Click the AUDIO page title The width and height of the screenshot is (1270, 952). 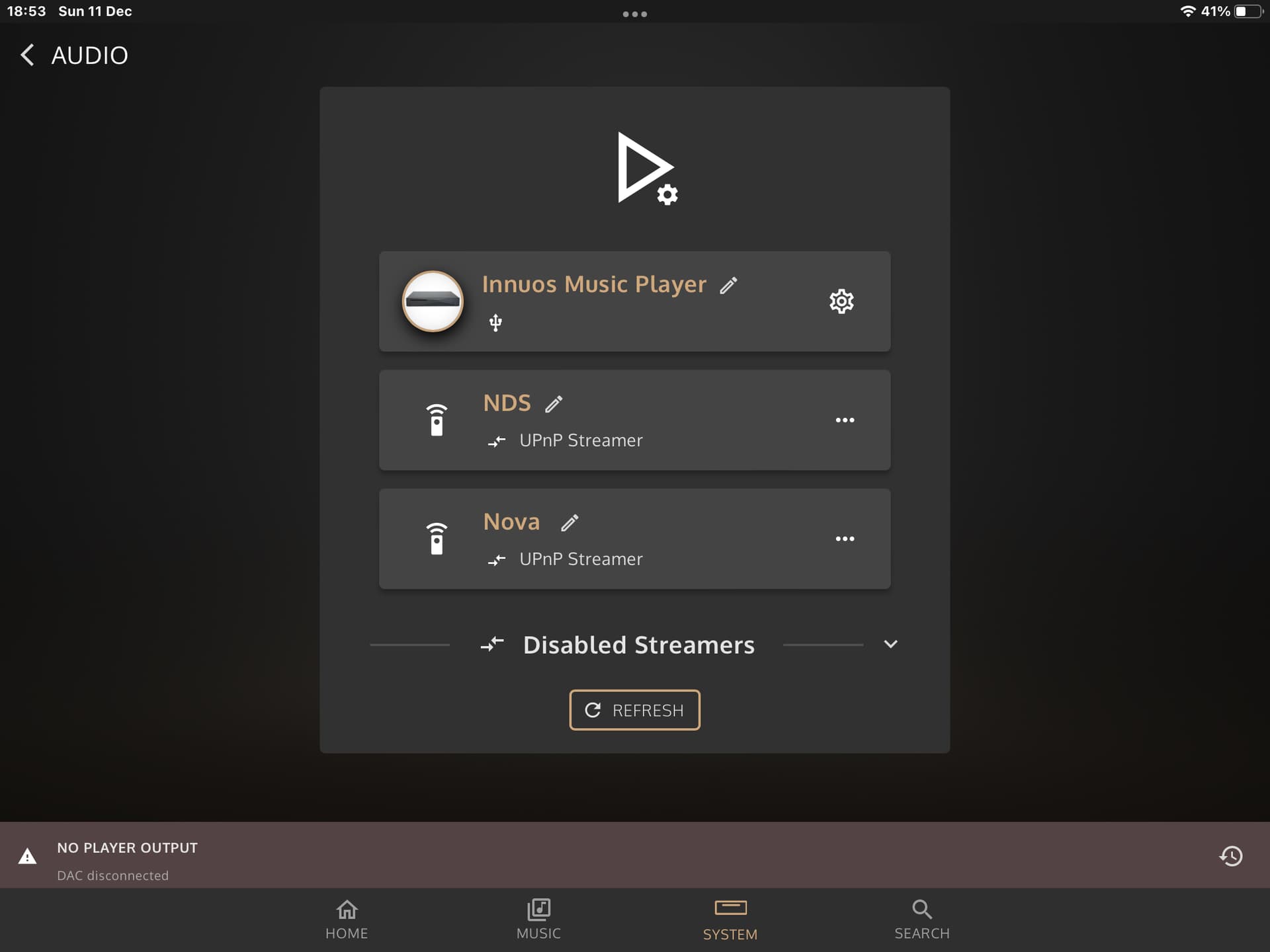90,56
